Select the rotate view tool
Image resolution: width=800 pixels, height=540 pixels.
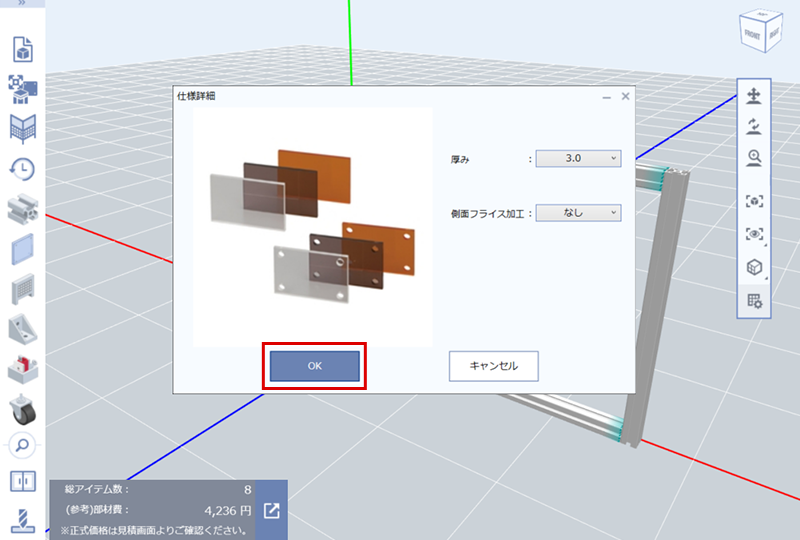[x=754, y=127]
